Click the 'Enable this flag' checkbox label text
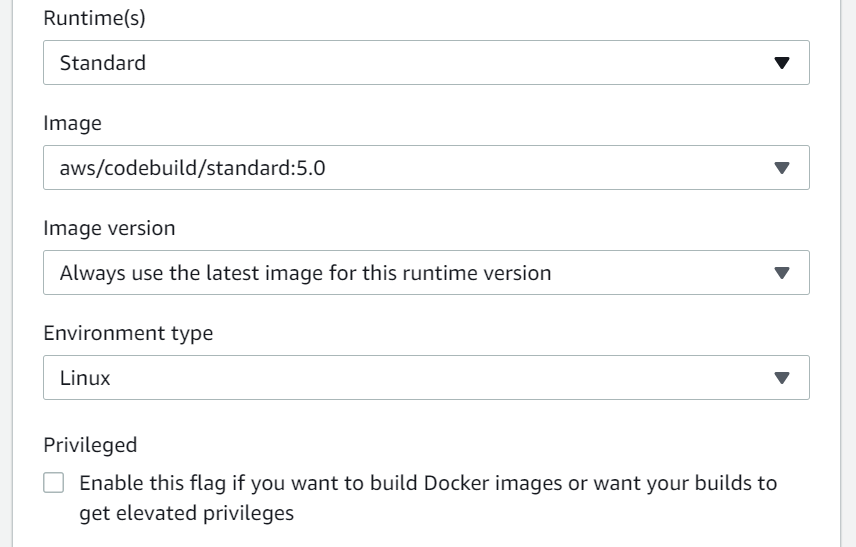856x547 pixels. click(x=428, y=484)
